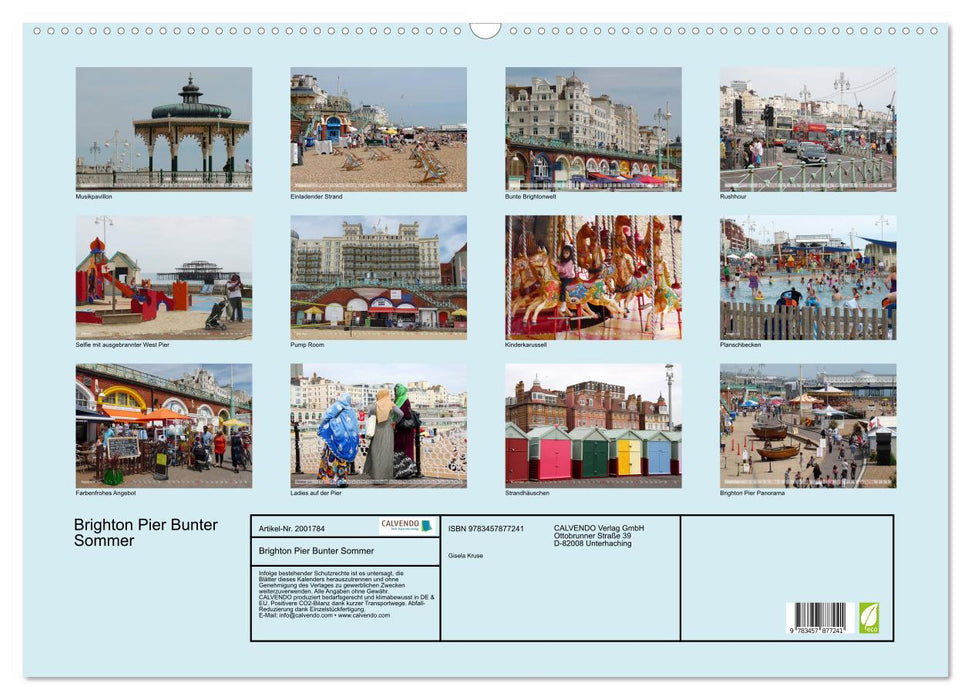Open the Brighton Pier Panorama photo

coord(804,425)
